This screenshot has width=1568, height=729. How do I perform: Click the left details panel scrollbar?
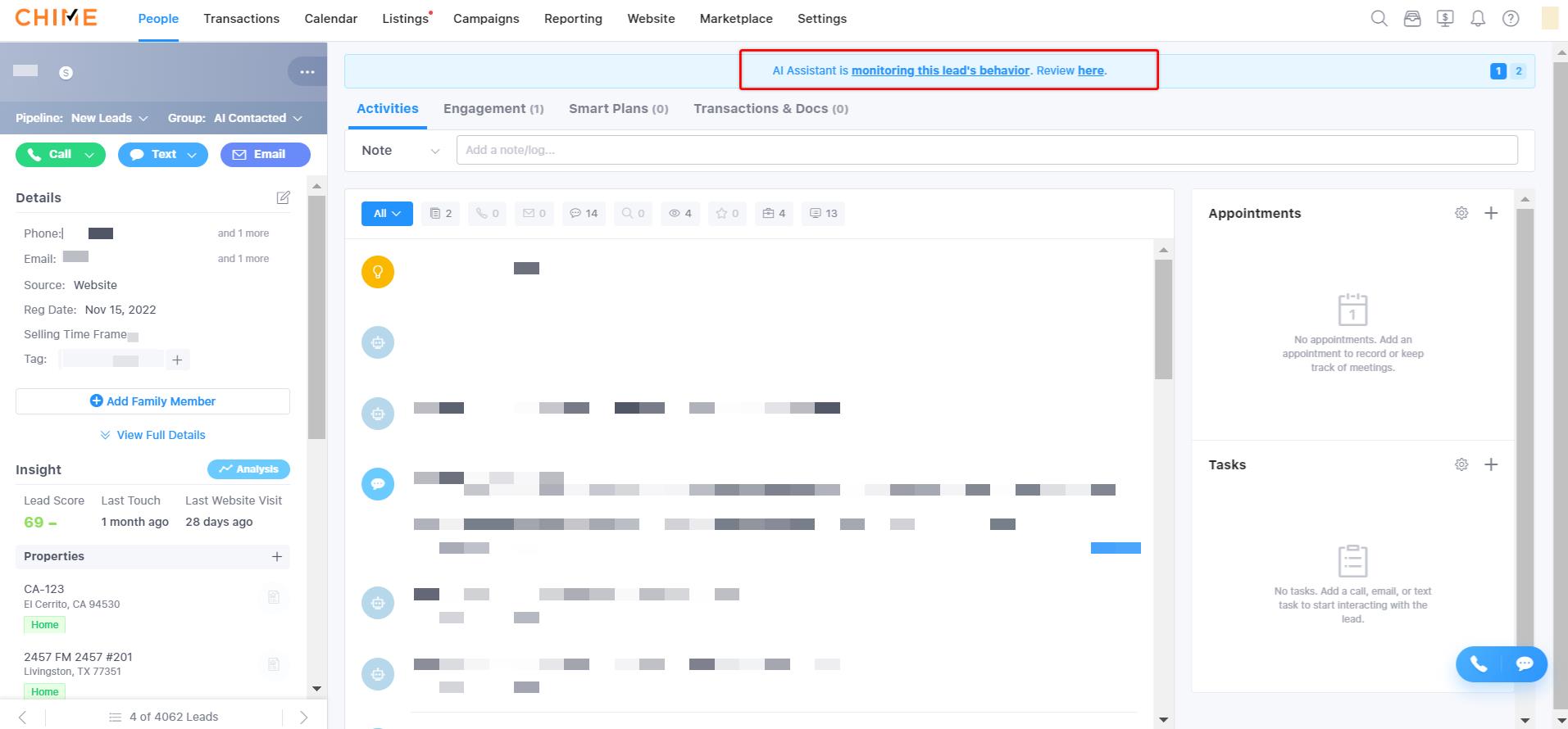coord(317,318)
